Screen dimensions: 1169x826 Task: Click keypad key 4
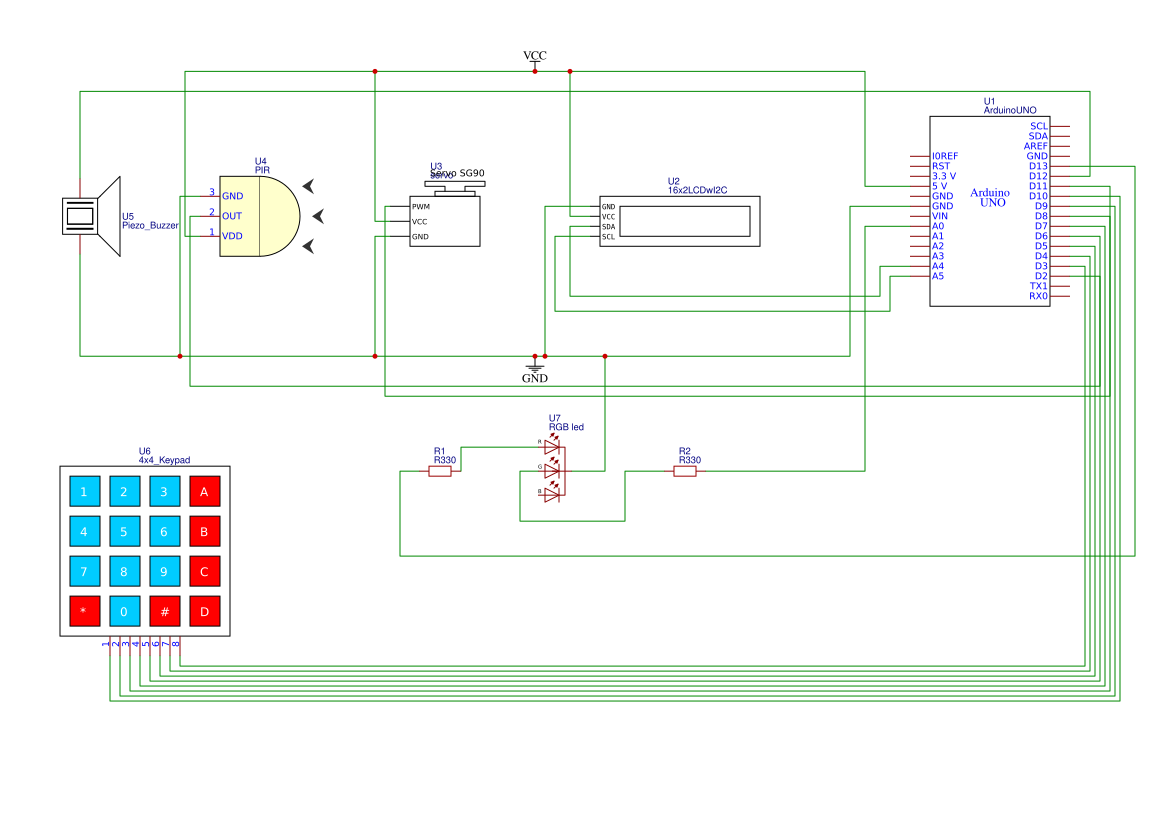84,532
